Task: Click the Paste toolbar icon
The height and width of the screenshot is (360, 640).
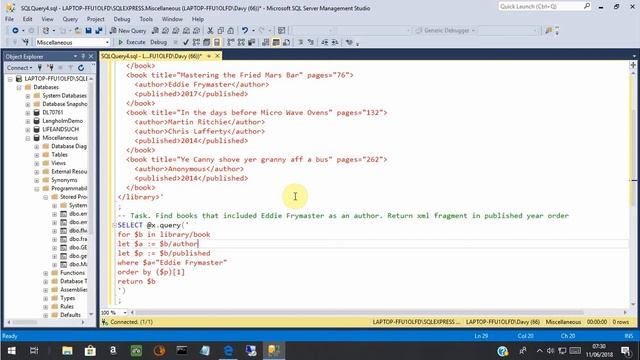Action: click(231, 30)
